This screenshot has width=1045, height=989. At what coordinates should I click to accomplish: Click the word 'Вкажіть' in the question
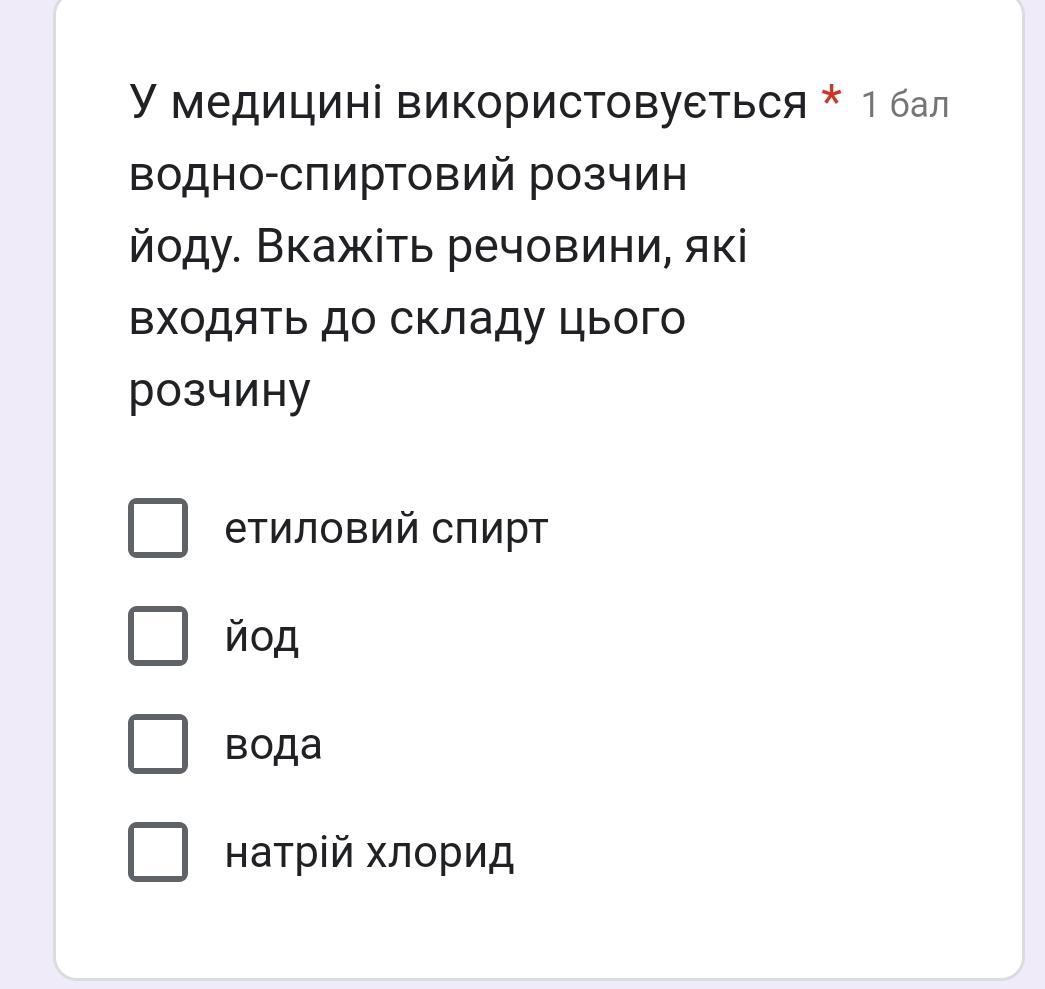pos(345,246)
